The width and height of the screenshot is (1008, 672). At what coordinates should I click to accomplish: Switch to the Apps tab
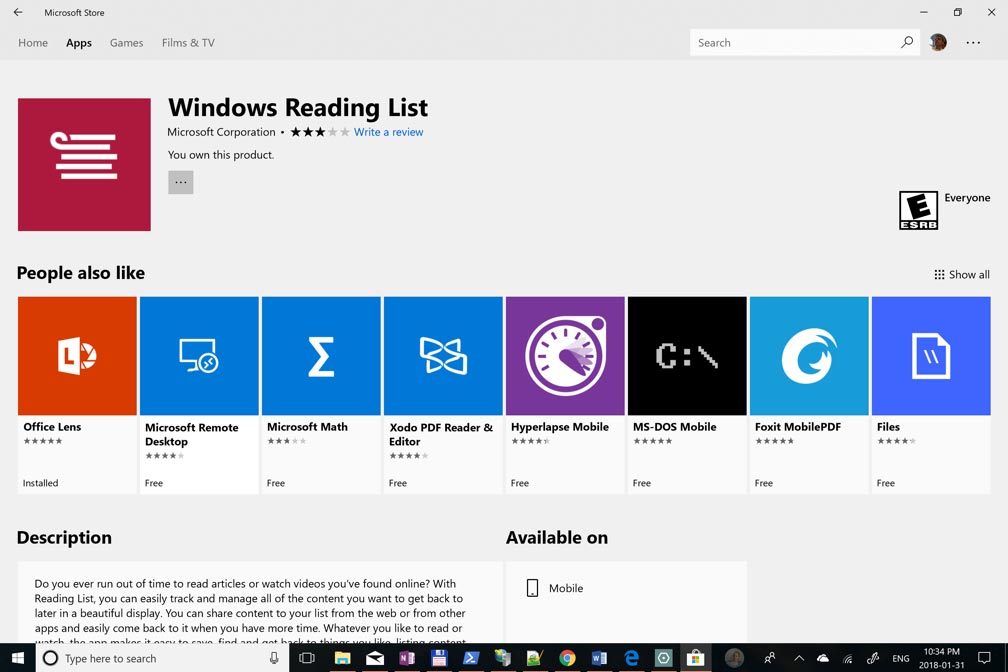coord(79,43)
